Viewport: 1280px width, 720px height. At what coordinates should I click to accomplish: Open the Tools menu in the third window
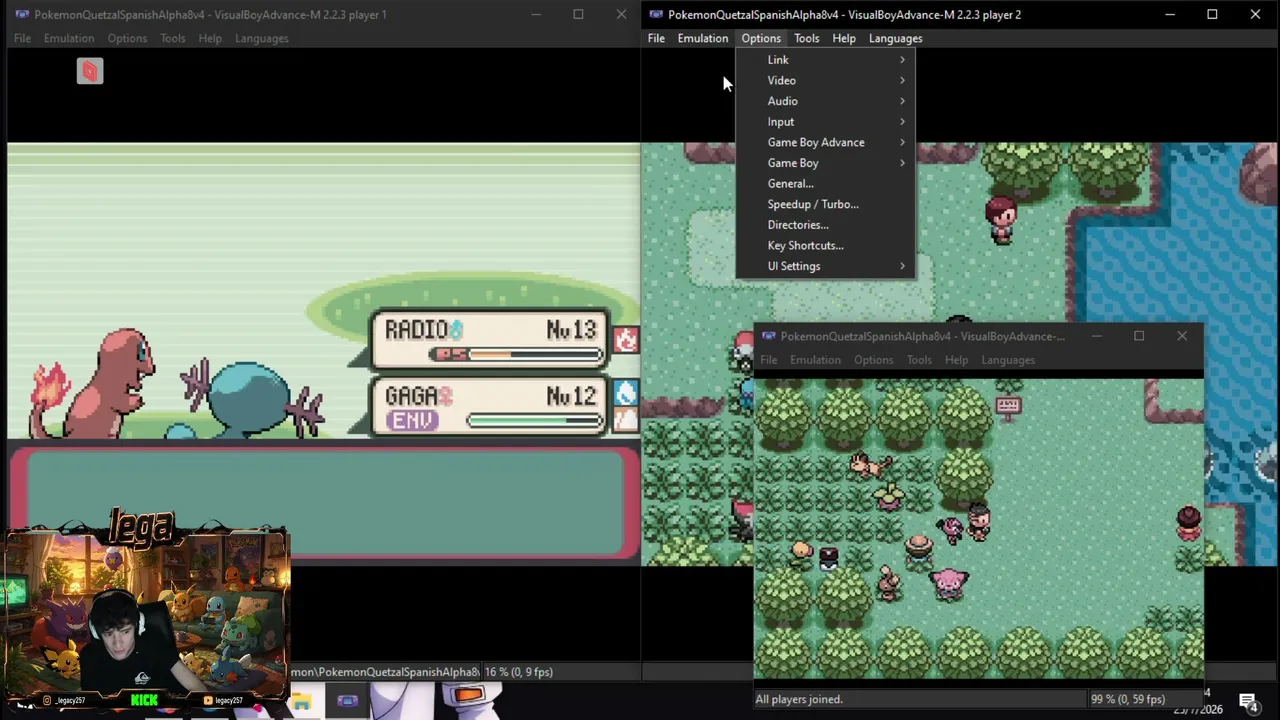[919, 360]
